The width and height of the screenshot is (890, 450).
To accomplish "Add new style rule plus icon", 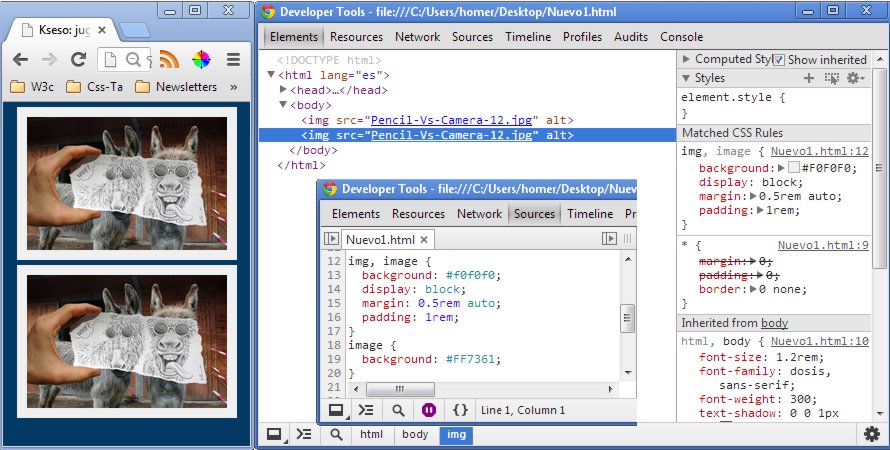I will [x=809, y=78].
